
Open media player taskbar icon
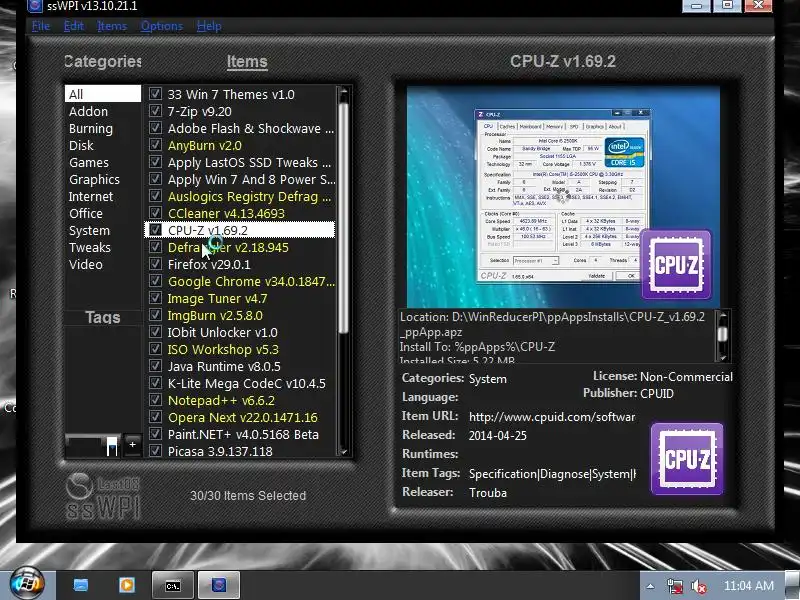127,585
